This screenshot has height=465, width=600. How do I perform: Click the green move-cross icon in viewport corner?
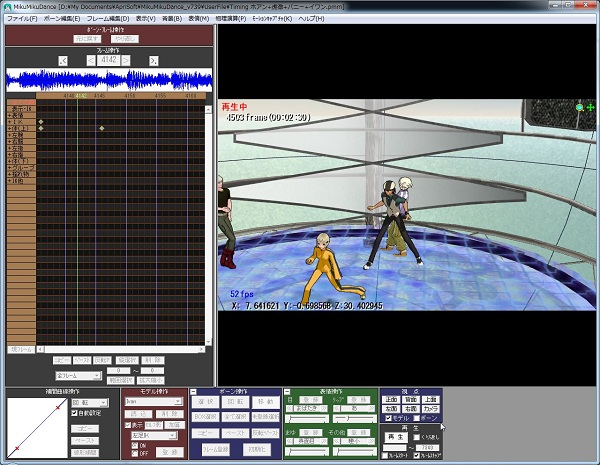tap(590, 108)
